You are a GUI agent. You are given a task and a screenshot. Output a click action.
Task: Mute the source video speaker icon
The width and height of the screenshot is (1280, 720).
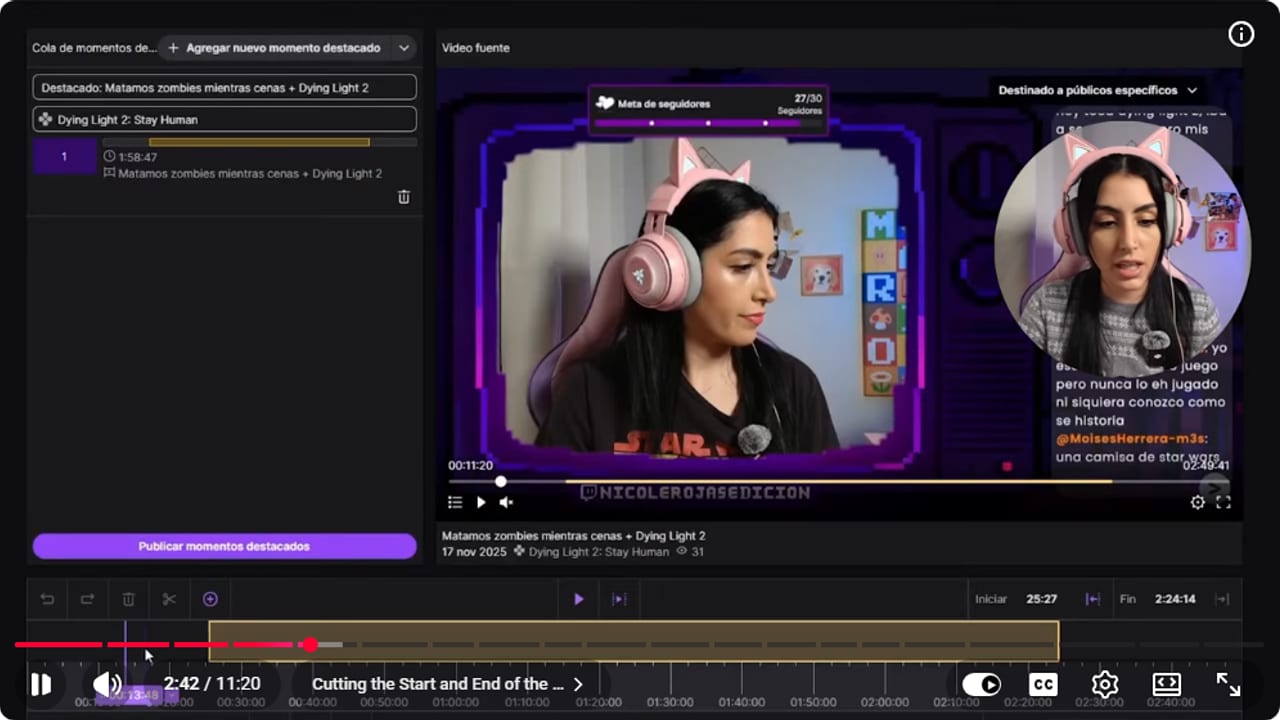pyautogui.click(x=506, y=502)
